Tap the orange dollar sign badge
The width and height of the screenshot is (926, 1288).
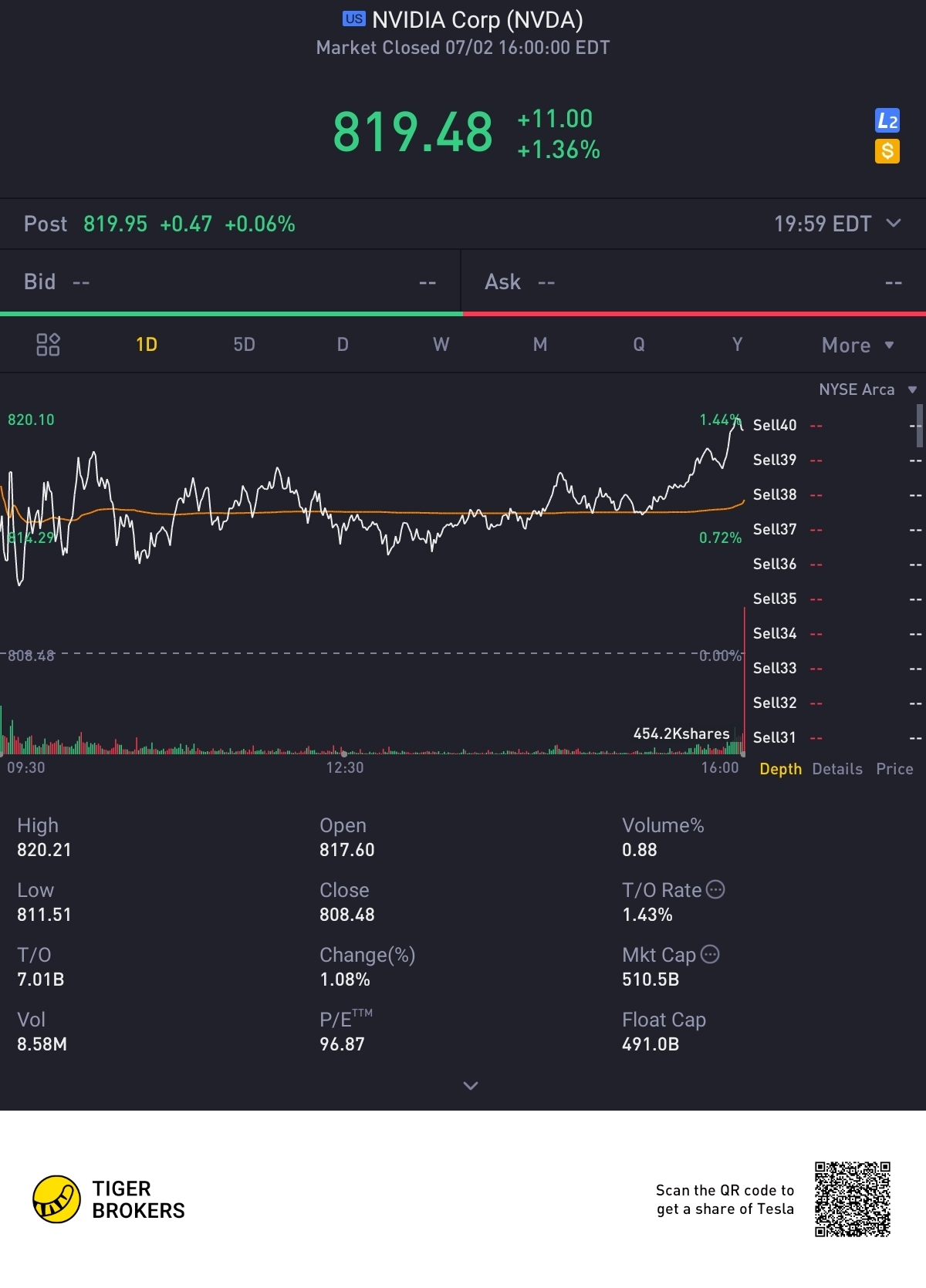pyautogui.click(x=887, y=151)
